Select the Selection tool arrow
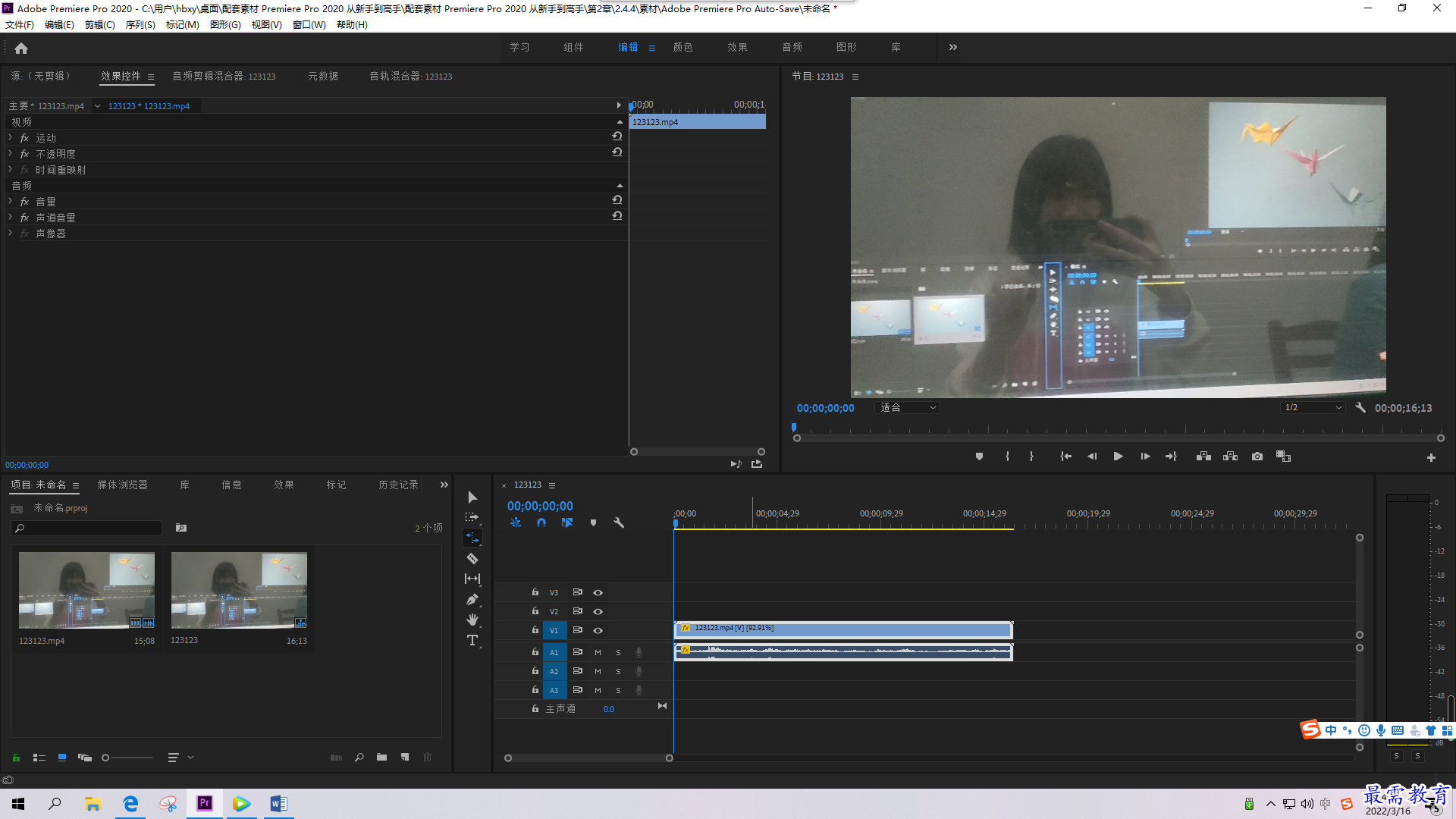The height and width of the screenshot is (819, 1456). [x=472, y=497]
